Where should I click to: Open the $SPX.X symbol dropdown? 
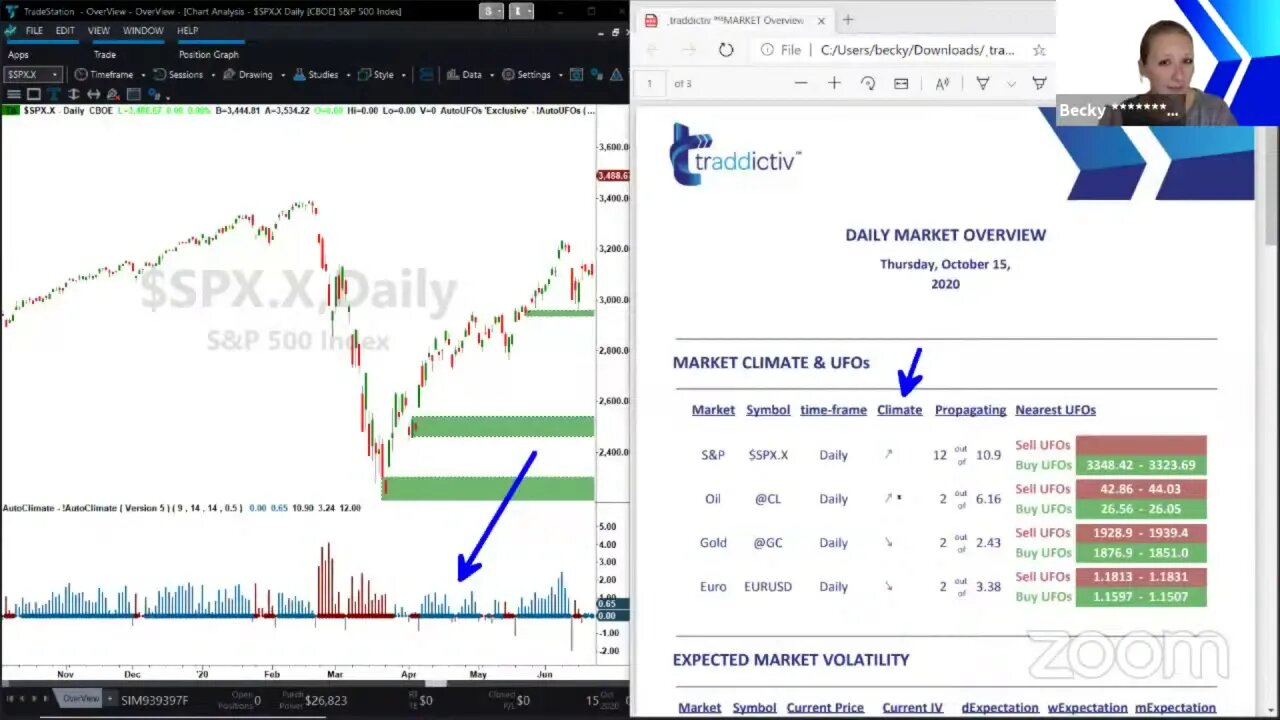(x=54, y=75)
